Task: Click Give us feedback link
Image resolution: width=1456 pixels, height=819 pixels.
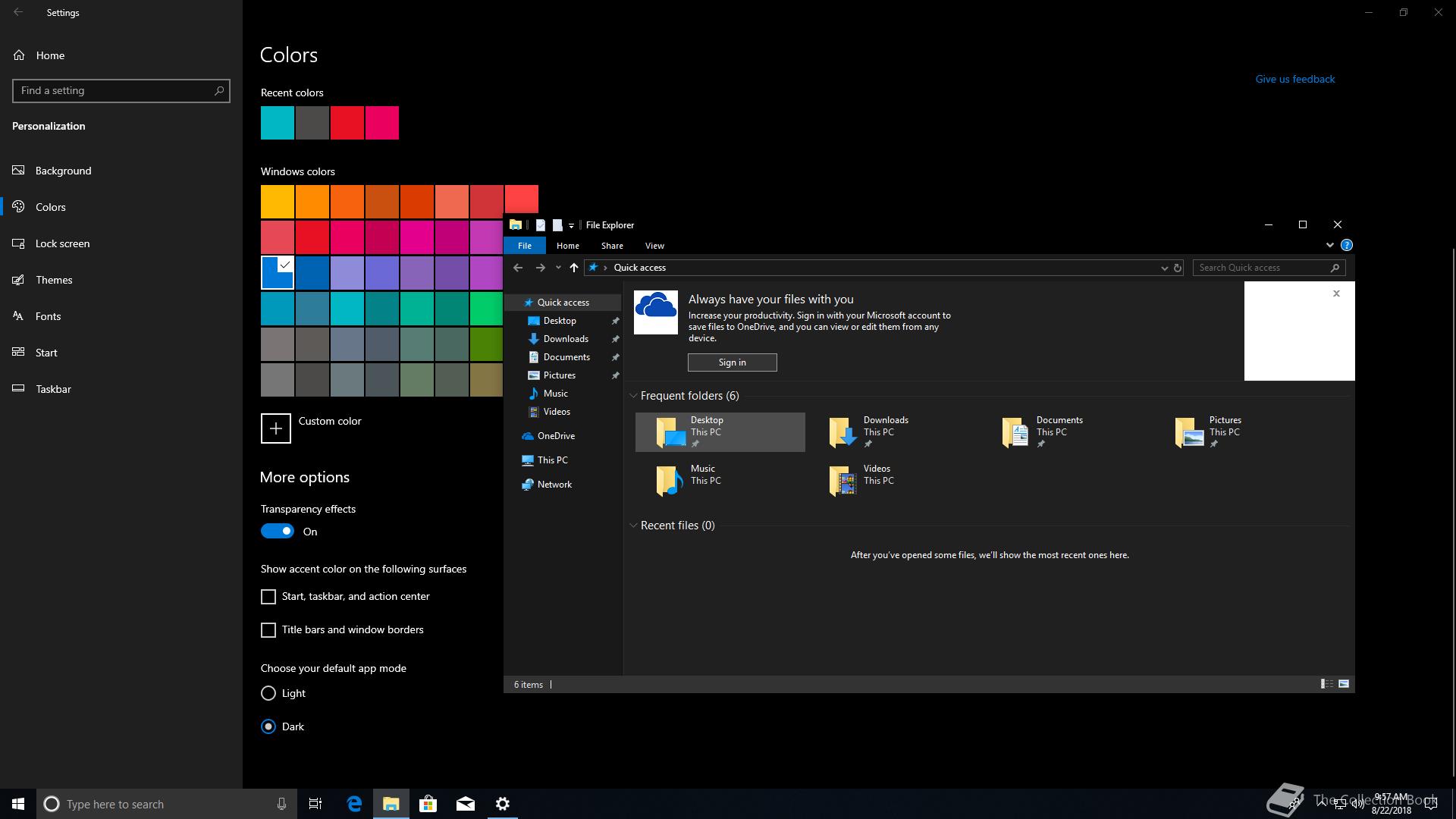Action: [1295, 79]
